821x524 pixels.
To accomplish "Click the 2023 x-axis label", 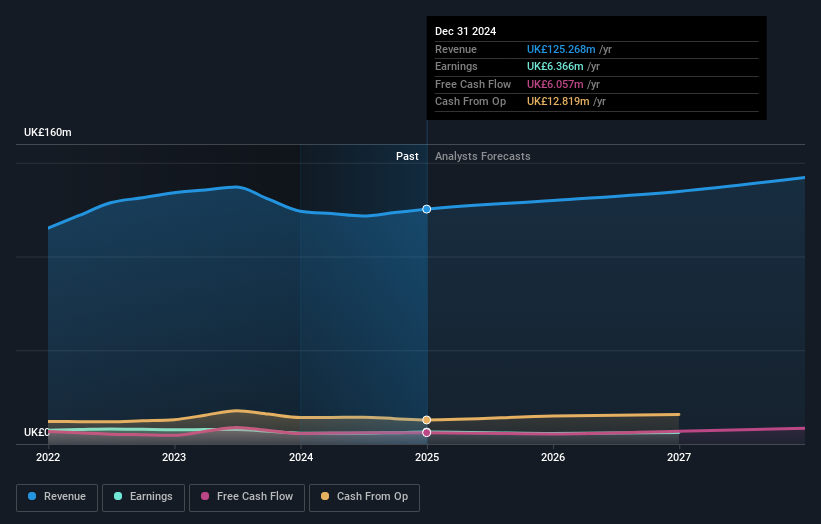I will pyautogui.click(x=174, y=457).
